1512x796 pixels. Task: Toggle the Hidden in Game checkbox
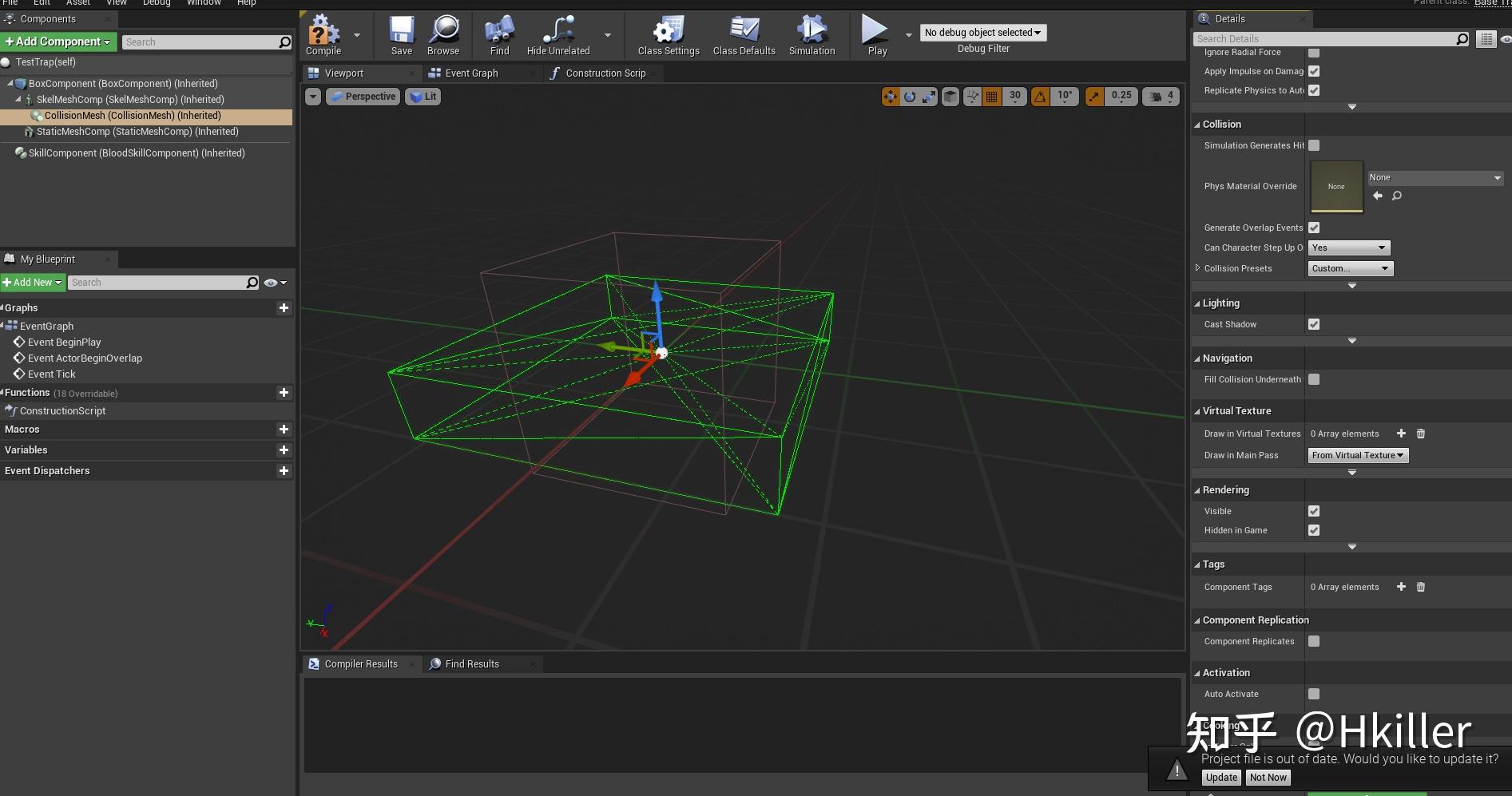pos(1314,530)
